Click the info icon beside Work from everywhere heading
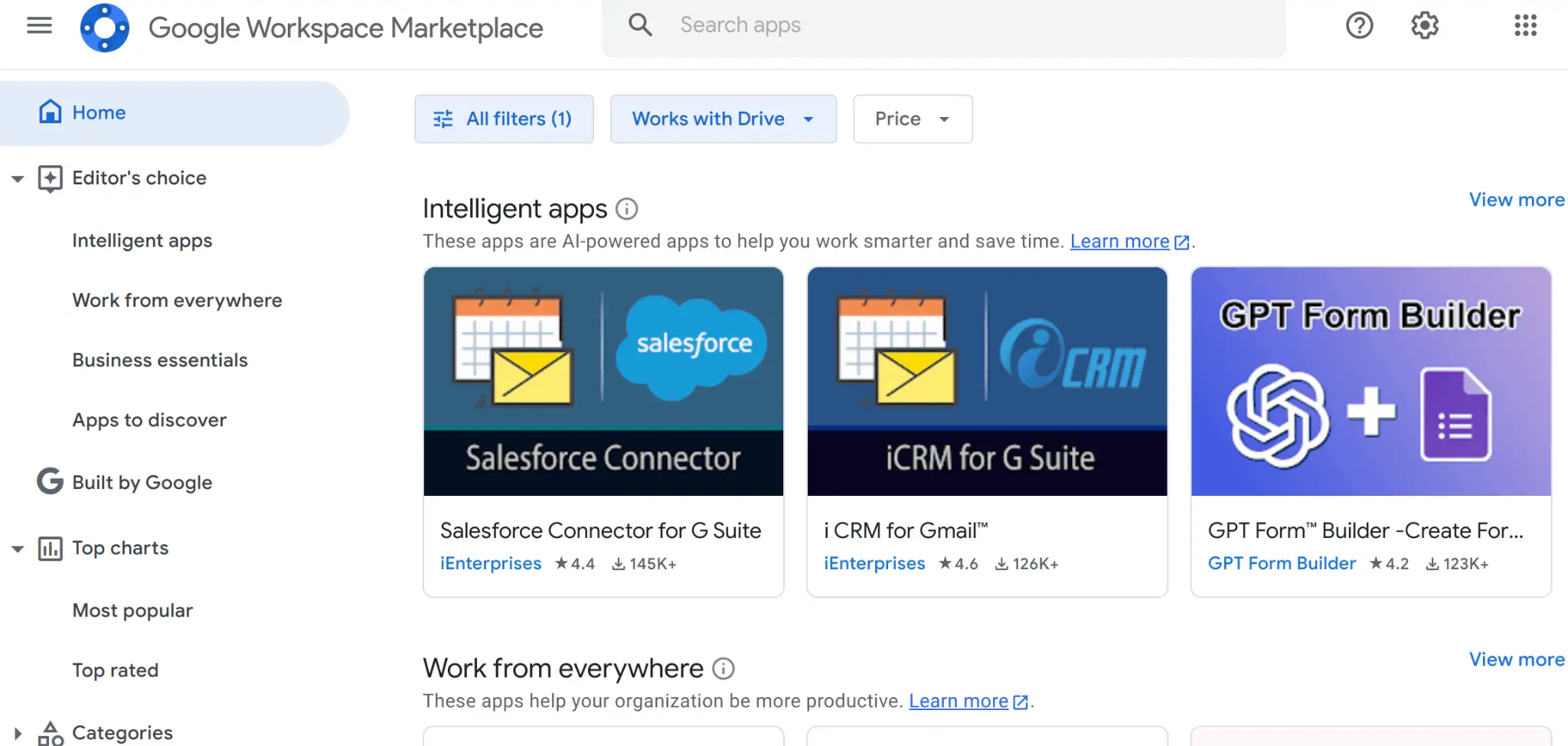Viewport: 1568px width, 746px height. (x=723, y=669)
